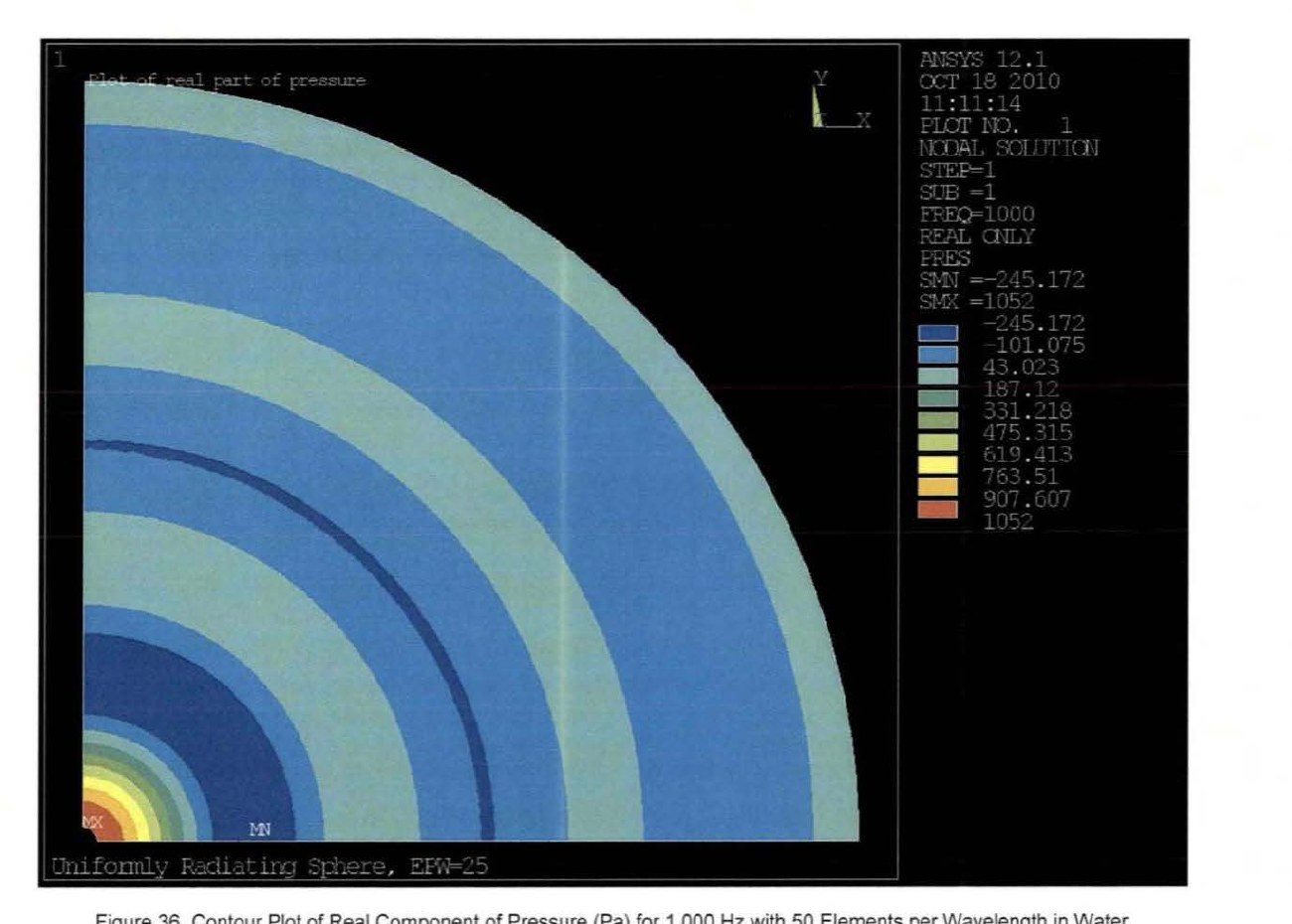The width and height of the screenshot is (1292, 924).
Task: Click legend value "331.218"
Action: click(1028, 411)
